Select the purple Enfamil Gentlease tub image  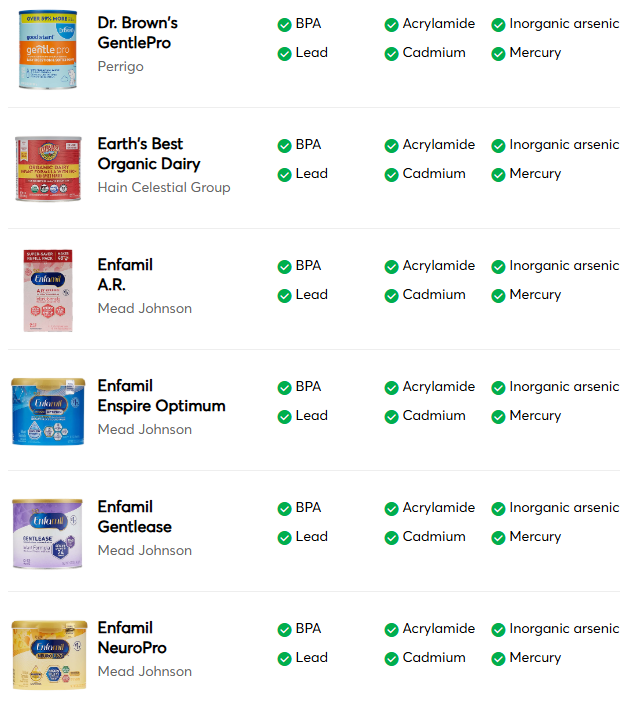pos(46,533)
